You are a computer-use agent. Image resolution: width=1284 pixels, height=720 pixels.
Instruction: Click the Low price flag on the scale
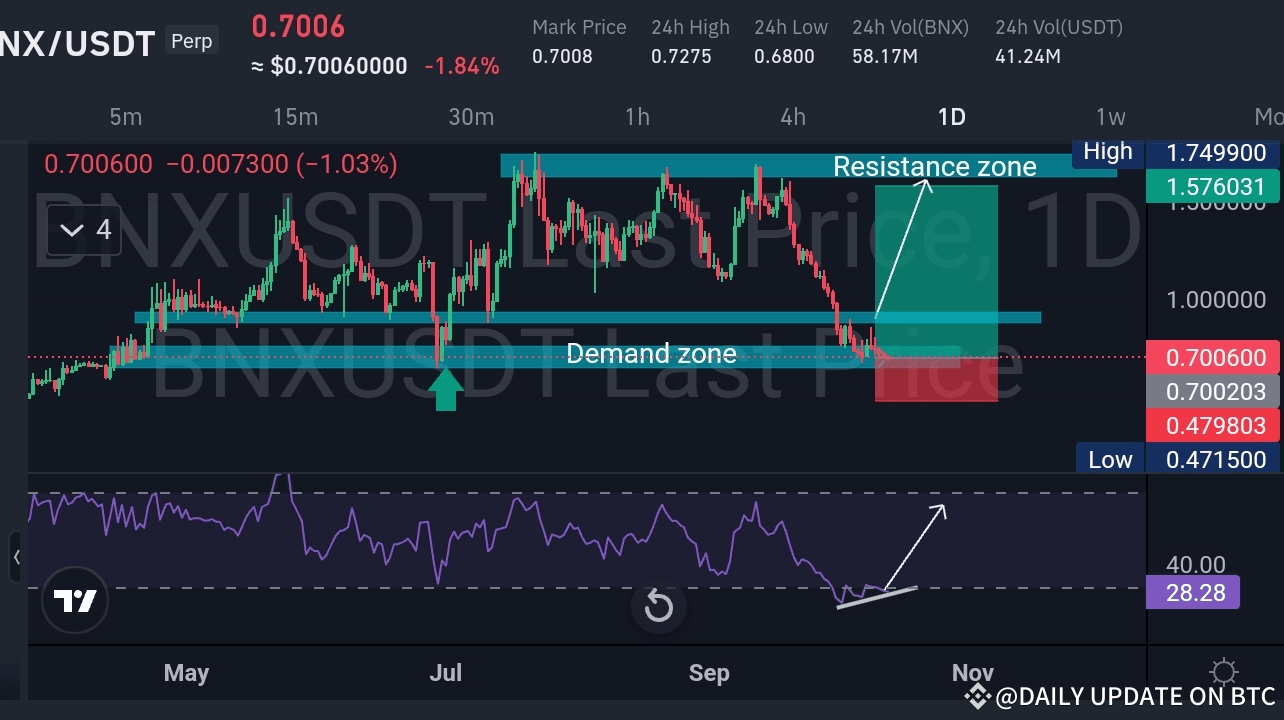tap(1109, 459)
